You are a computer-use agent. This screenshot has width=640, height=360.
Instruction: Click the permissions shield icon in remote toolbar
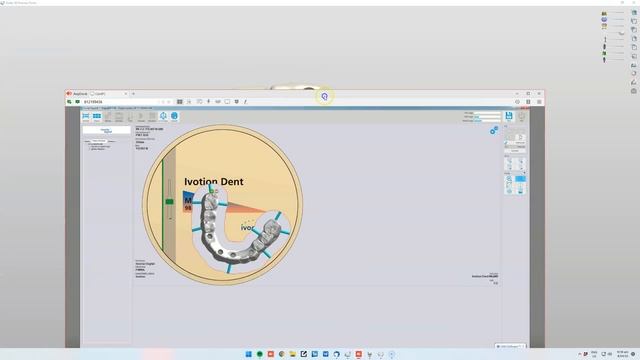[237, 101]
